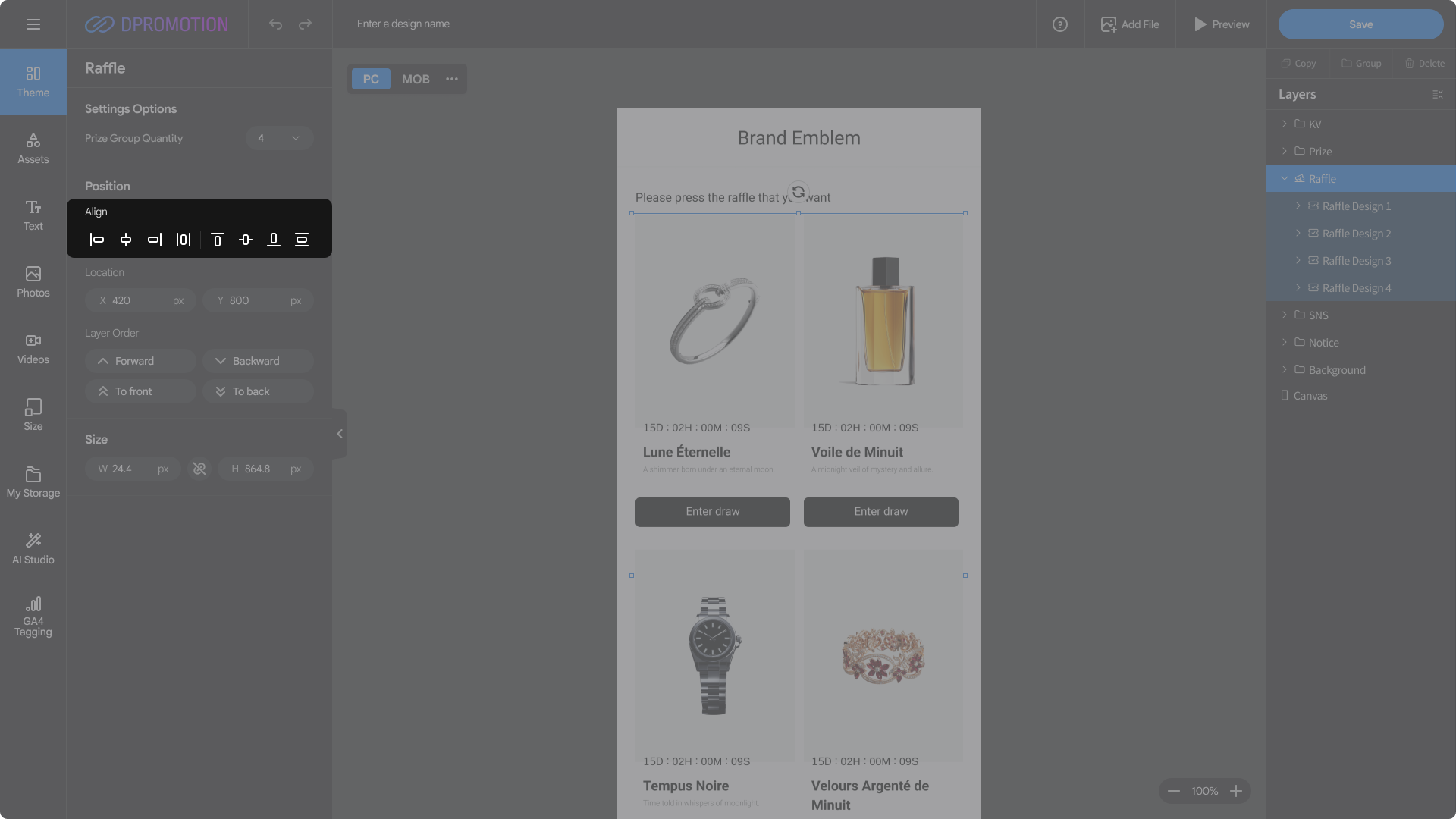This screenshot has height=819, width=1456.
Task: Open Prize Group Quantity dropdown
Action: coord(279,138)
